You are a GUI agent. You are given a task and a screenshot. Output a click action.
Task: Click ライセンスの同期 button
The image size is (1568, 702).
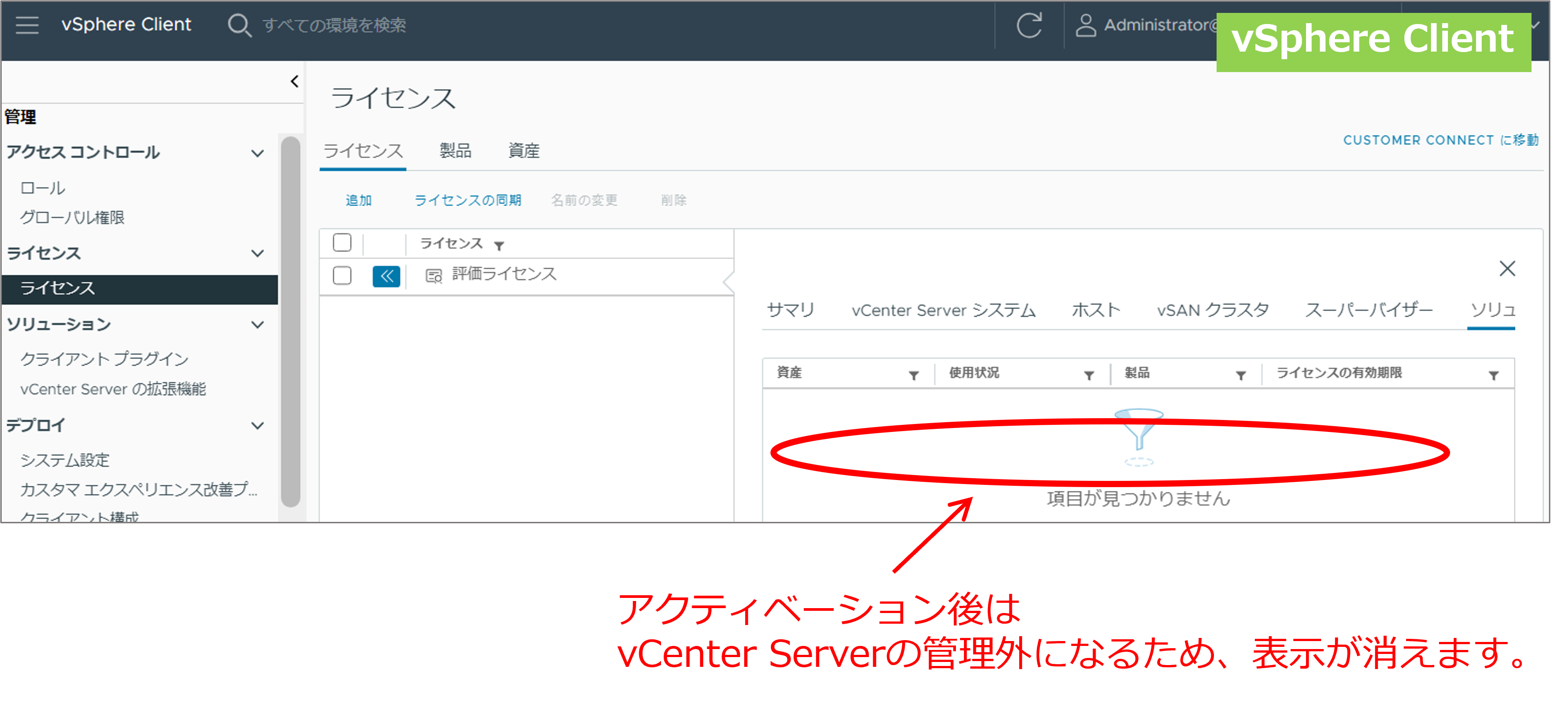click(468, 200)
